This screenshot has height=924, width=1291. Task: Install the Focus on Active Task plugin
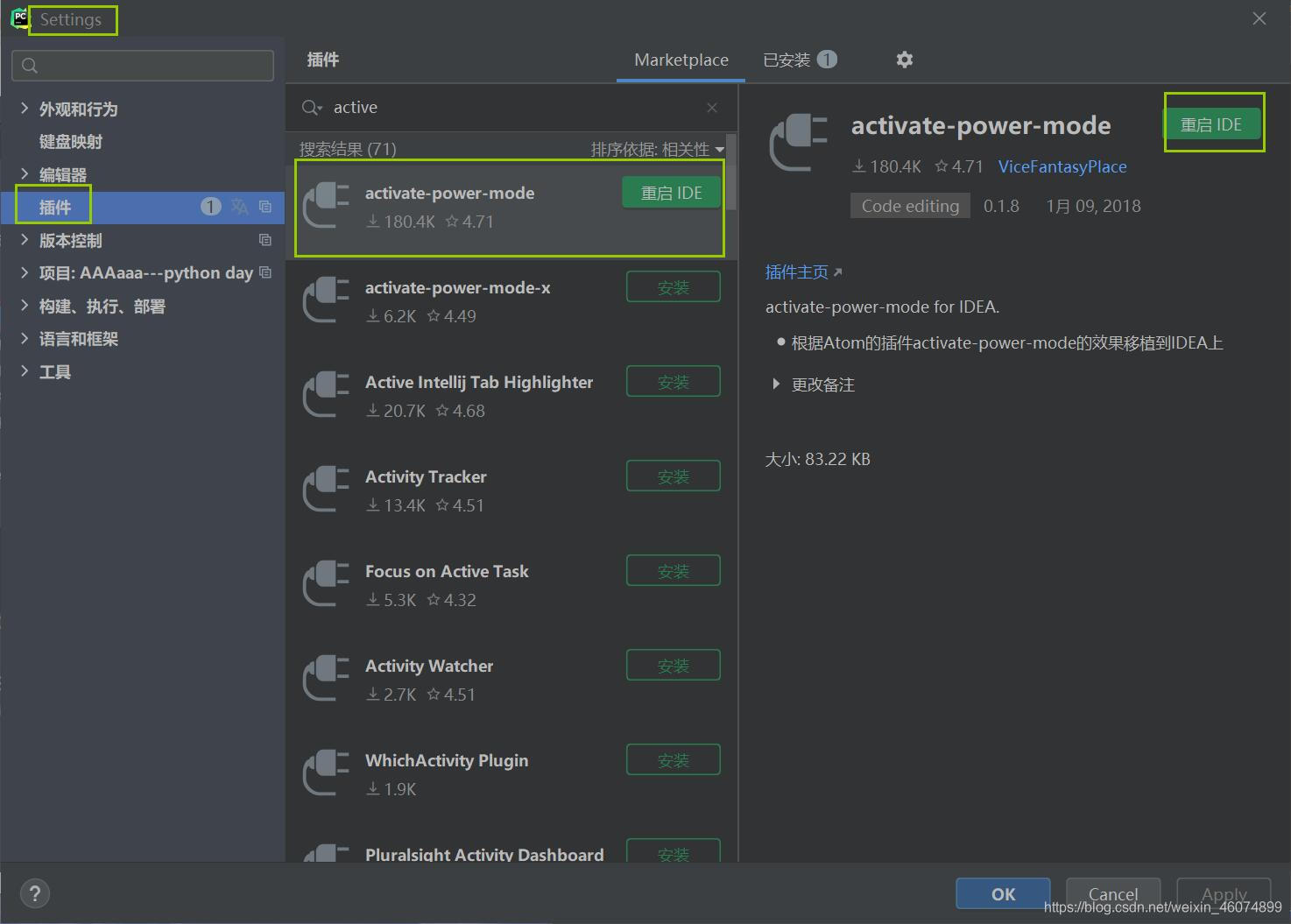pos(674,571)
